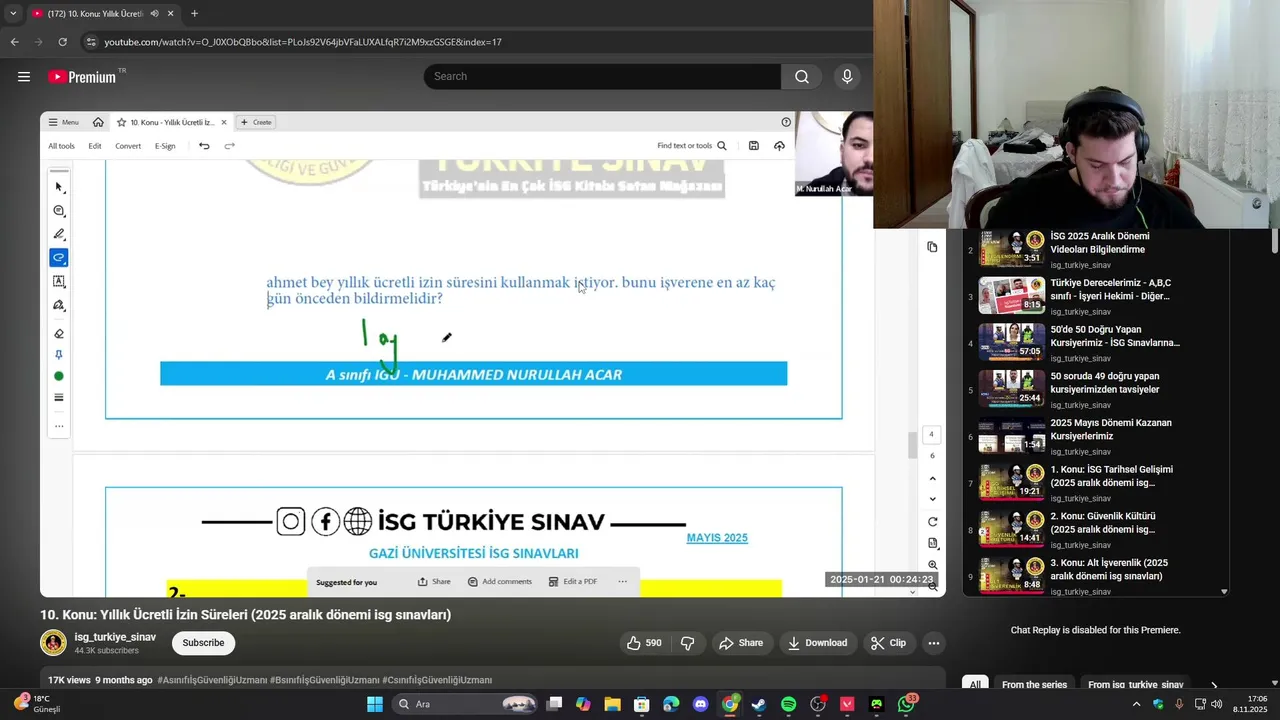
Task: Open Acrobat Menu in the video
Action: pyautogui.click(x=63, y=122)
